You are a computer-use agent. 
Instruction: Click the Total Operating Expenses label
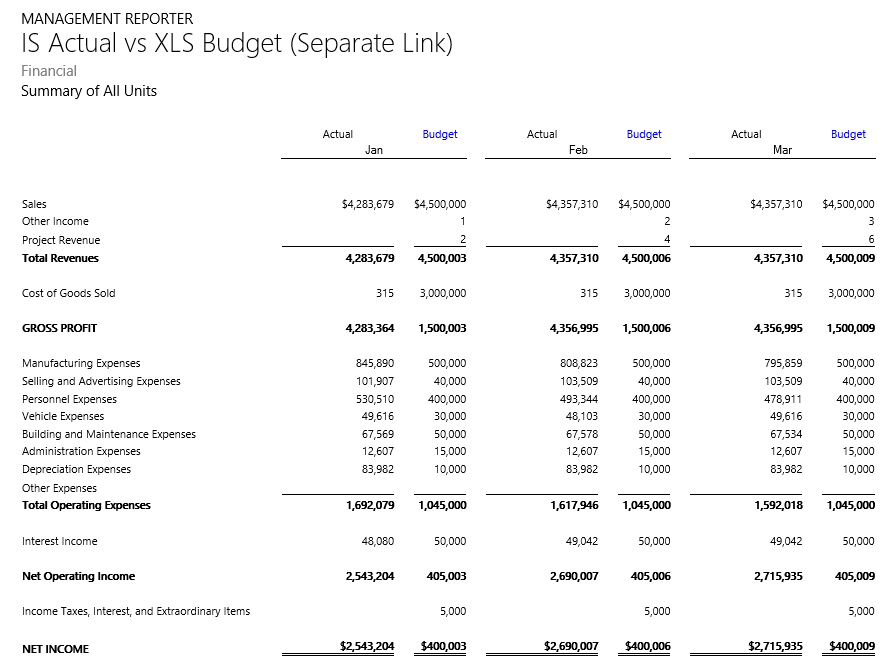click(86, 505)
